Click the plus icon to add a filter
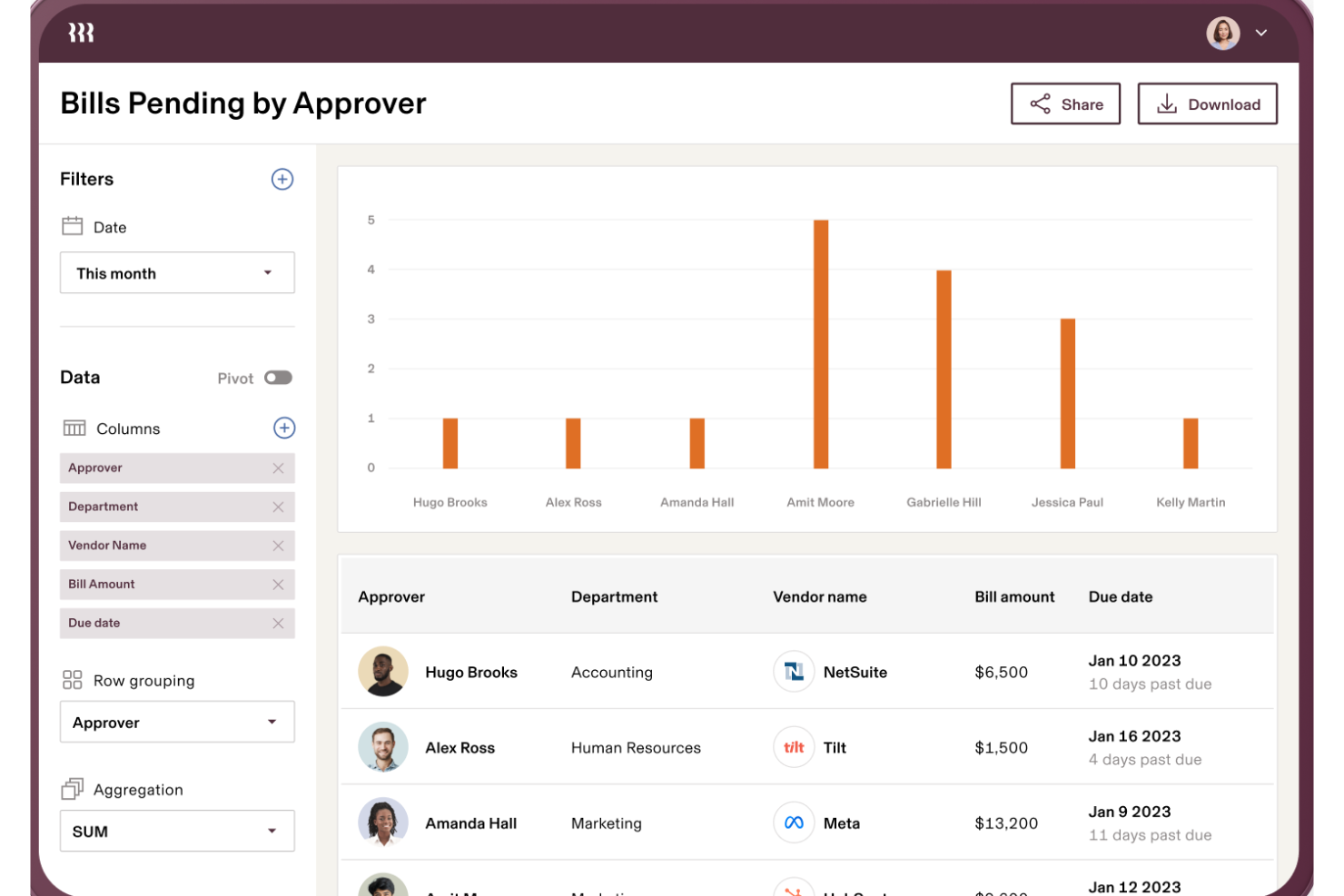Screen dimensions: 1344x896 [282, 179]
